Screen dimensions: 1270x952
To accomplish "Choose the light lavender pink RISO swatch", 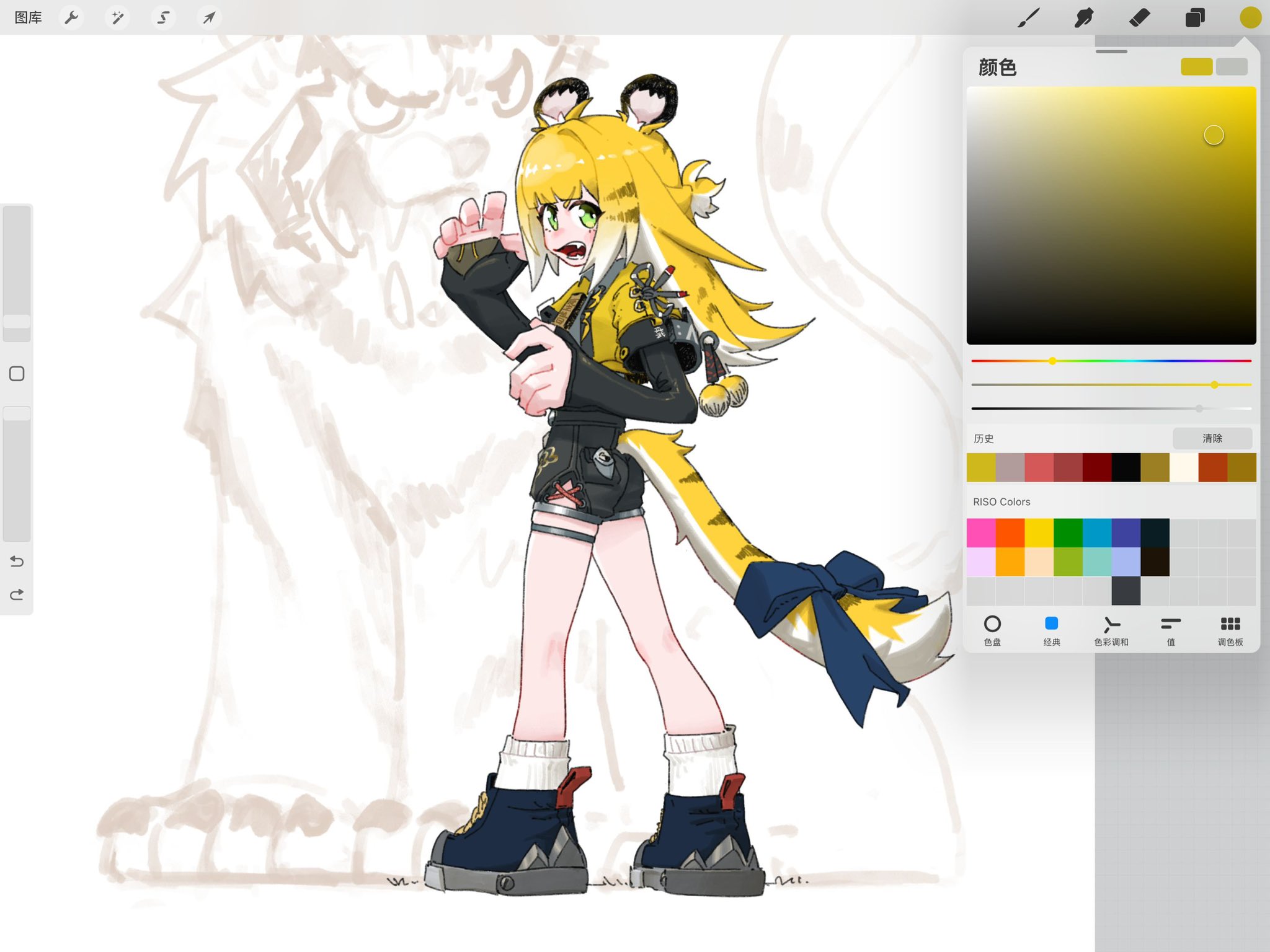I will point(981,562).
